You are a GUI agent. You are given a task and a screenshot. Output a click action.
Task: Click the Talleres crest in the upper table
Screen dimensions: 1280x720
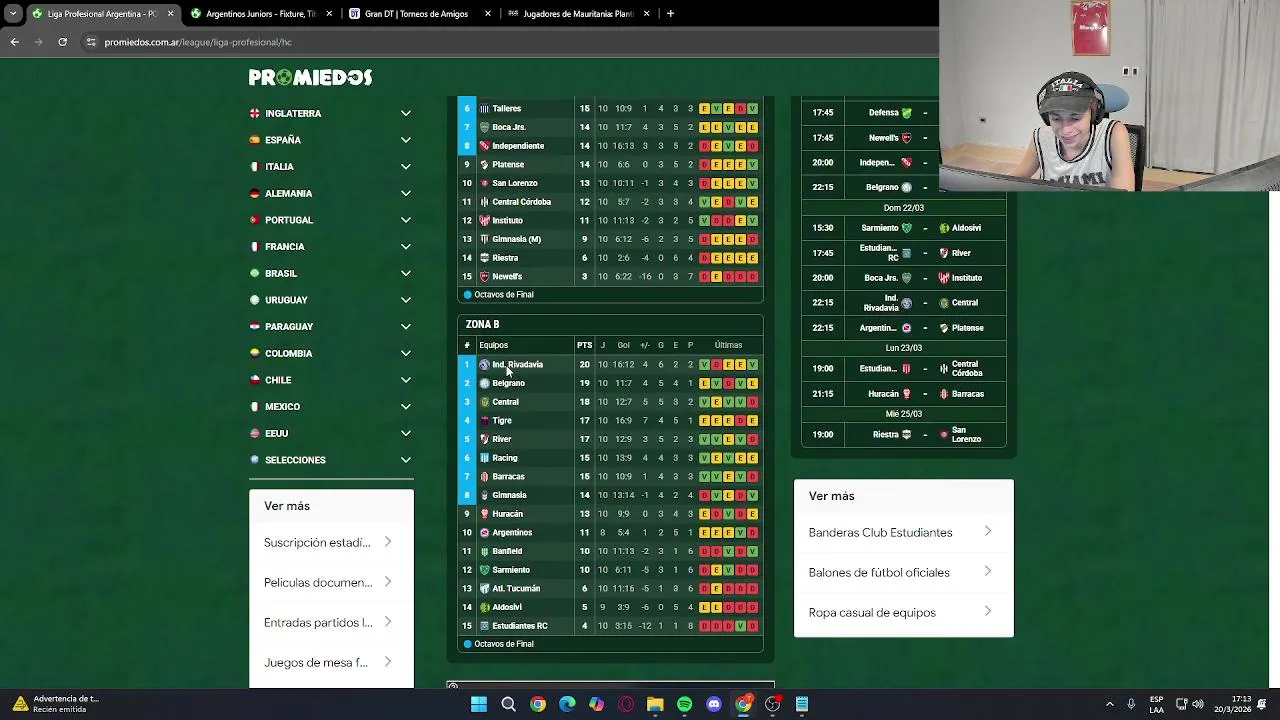[484, 108]
